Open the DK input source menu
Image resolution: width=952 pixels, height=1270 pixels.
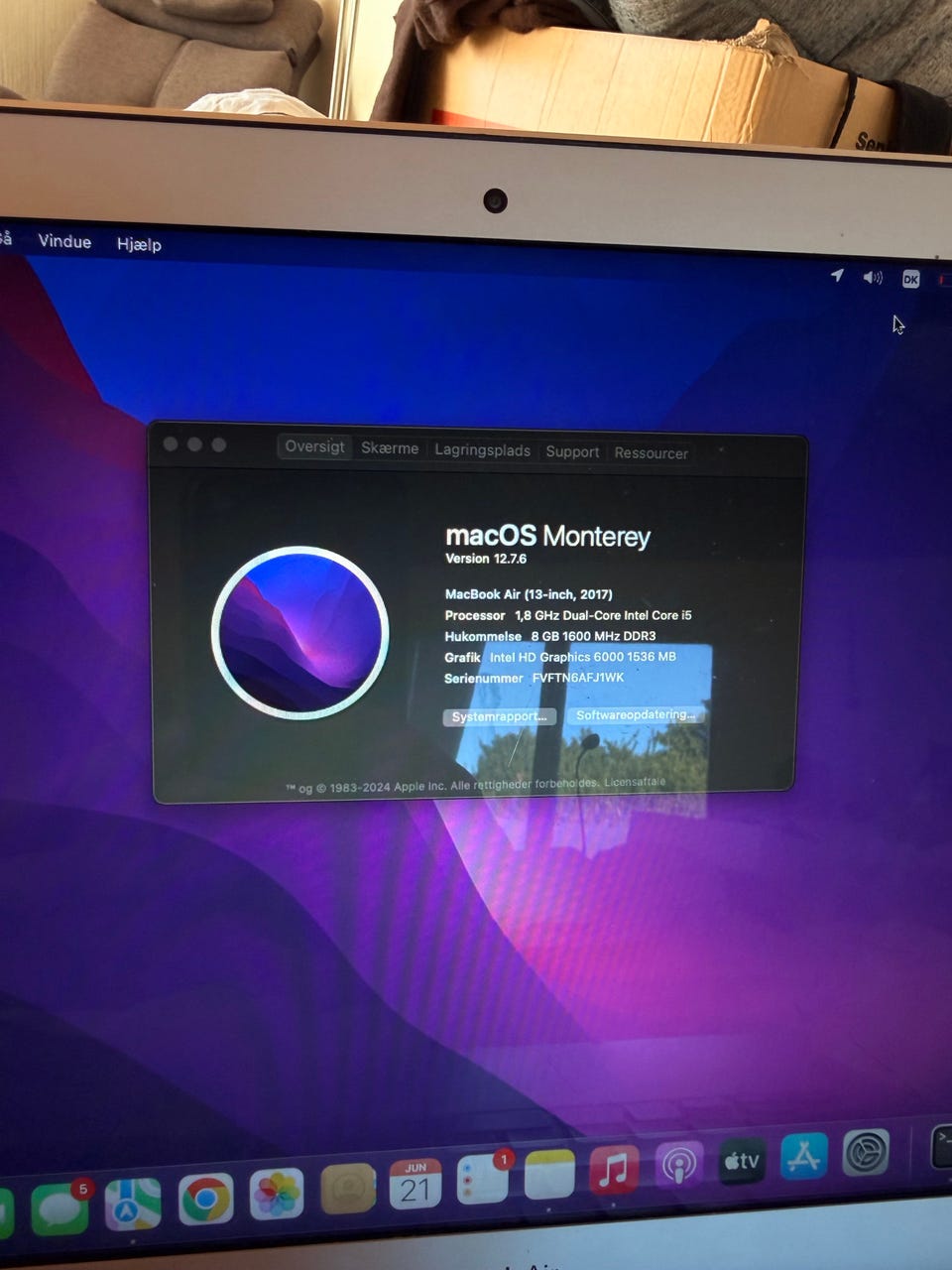910,280
